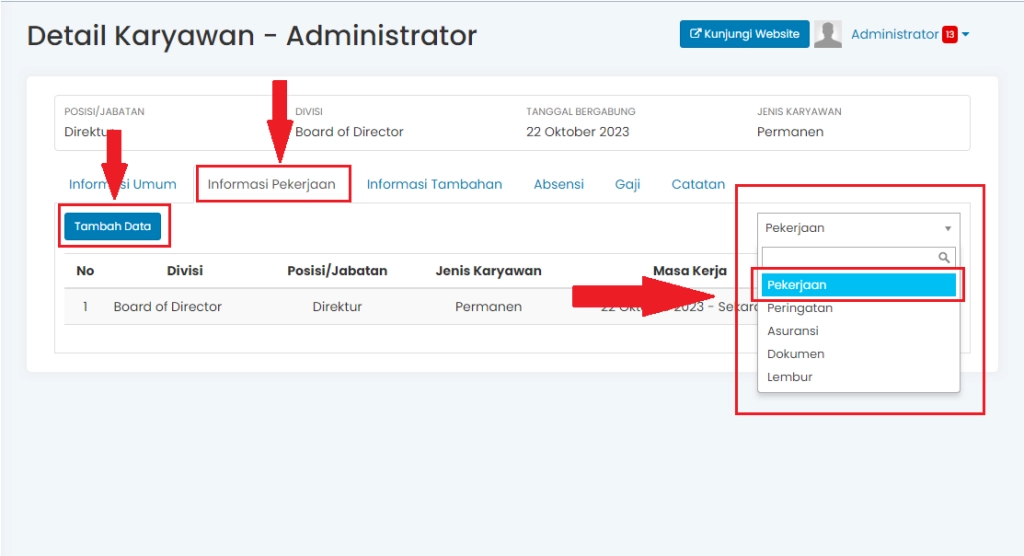Viewport: 1024px width, 556px height.
Task: Pick Asuransi in the dropdown list
Action: (793, 331)
